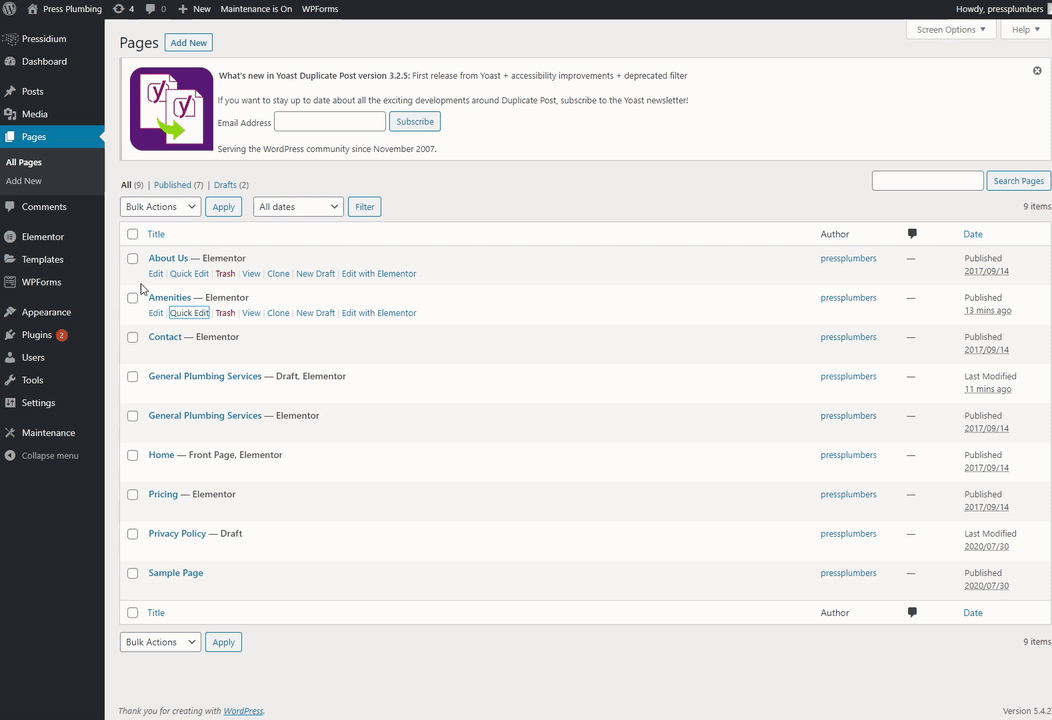Open the bottom Bulk Actions dropdown
This screenshot has height=720, width=1052.
click(160, 642)
